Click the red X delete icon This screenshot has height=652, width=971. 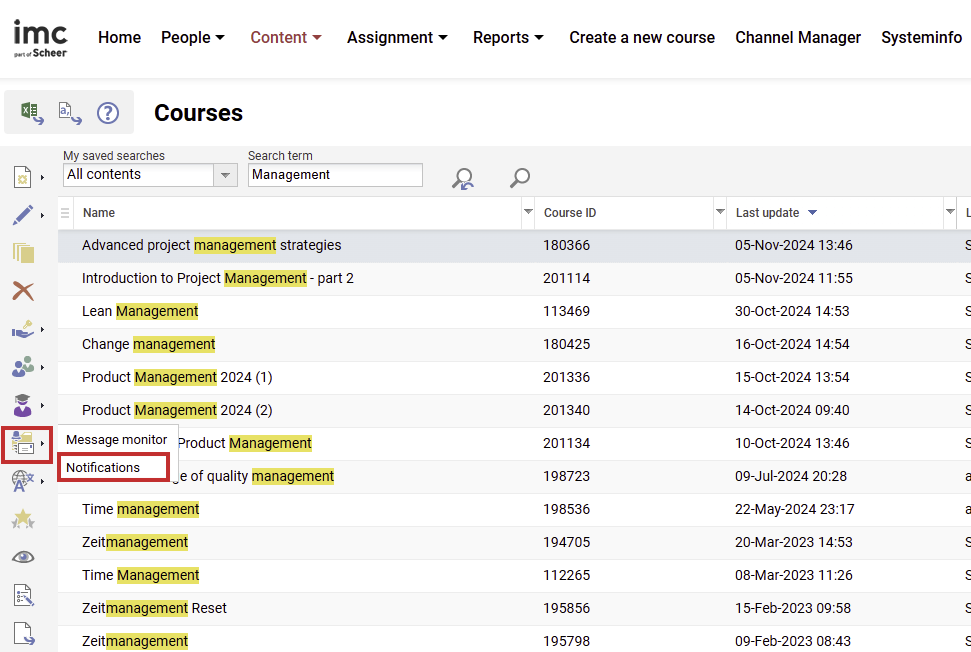pyautogui.click(x=23, y=291)
